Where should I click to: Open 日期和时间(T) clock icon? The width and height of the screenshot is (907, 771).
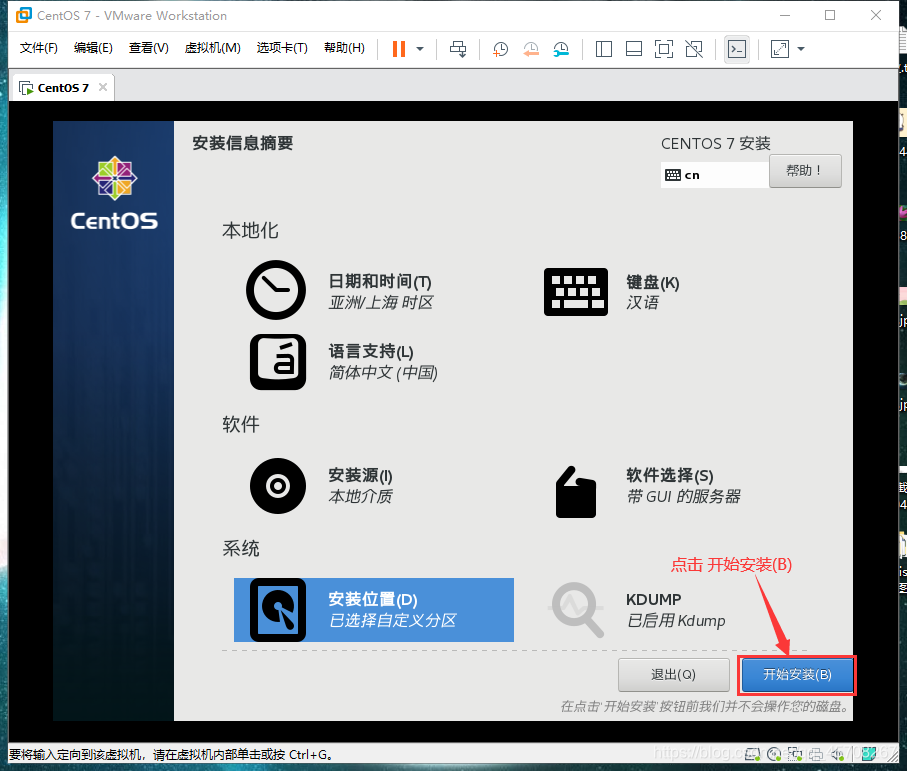(276, 290)
